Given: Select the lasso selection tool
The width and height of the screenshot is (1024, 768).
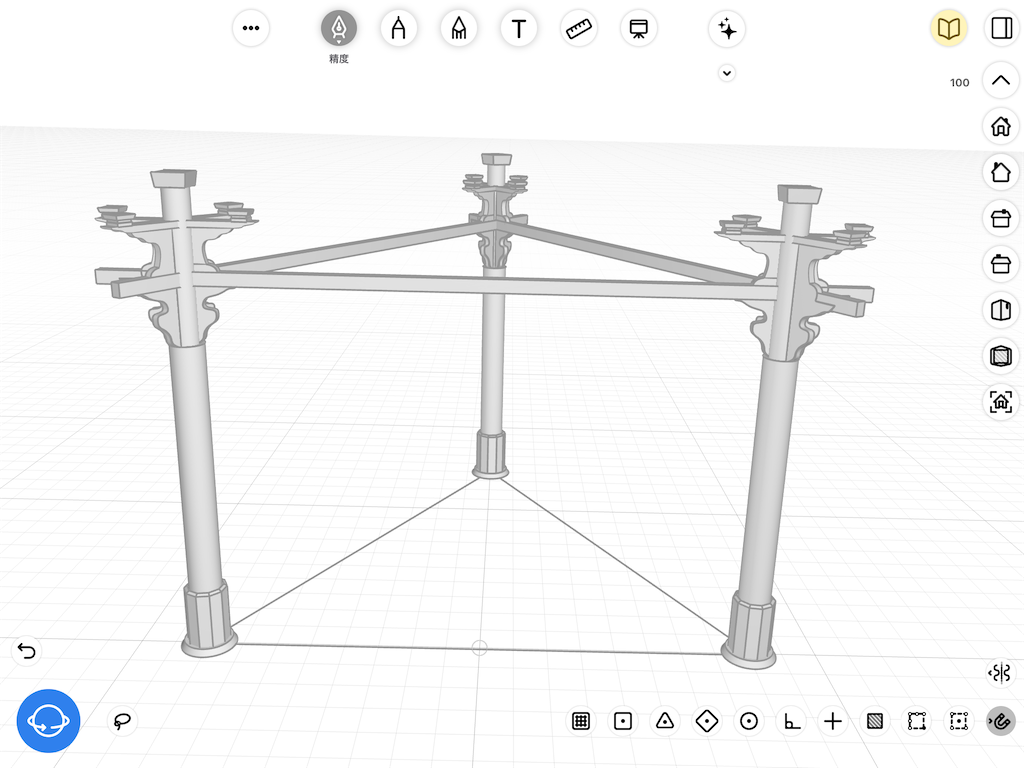Looking at the screenshot, I should coord(122,721).
